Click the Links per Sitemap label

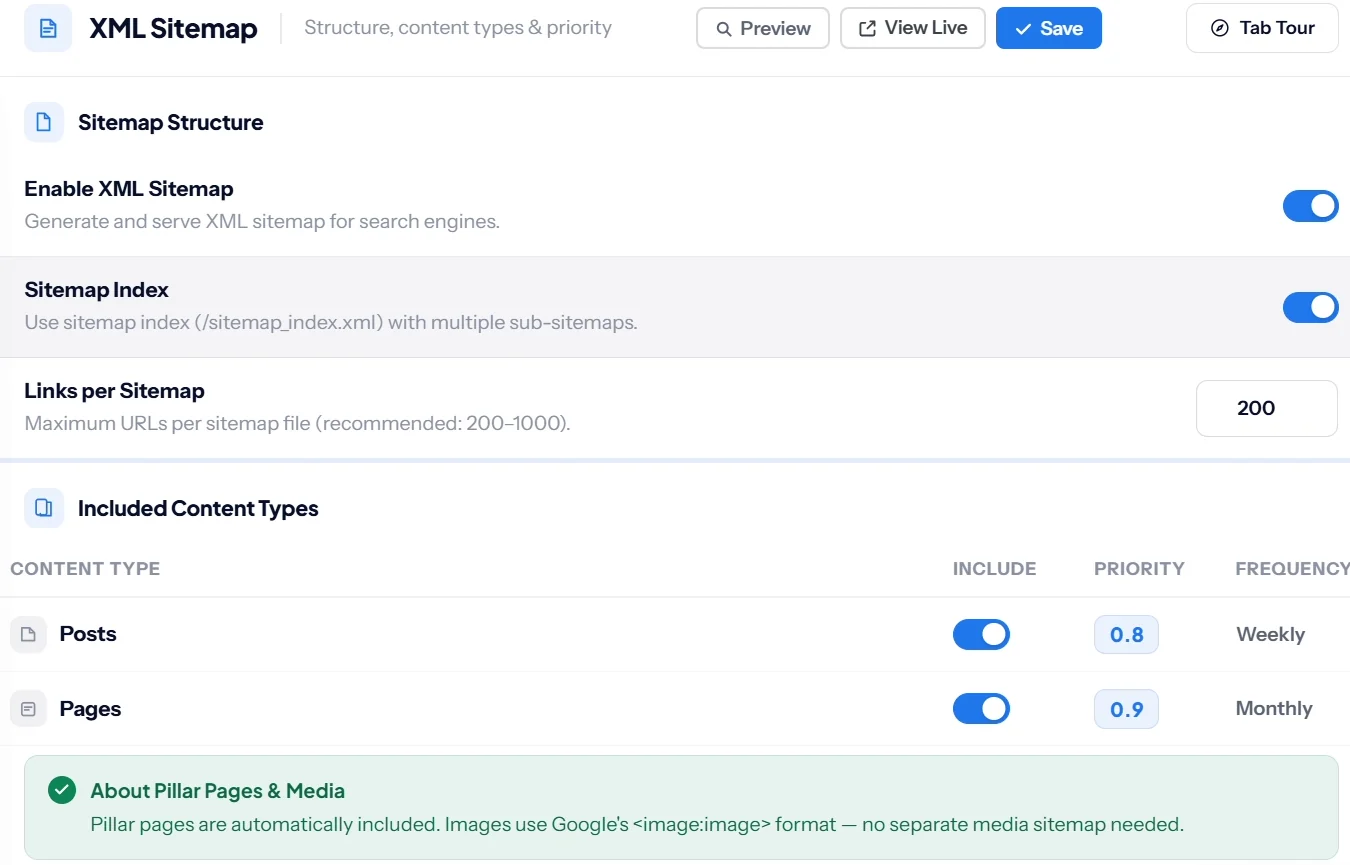click(x=114, y=391)
